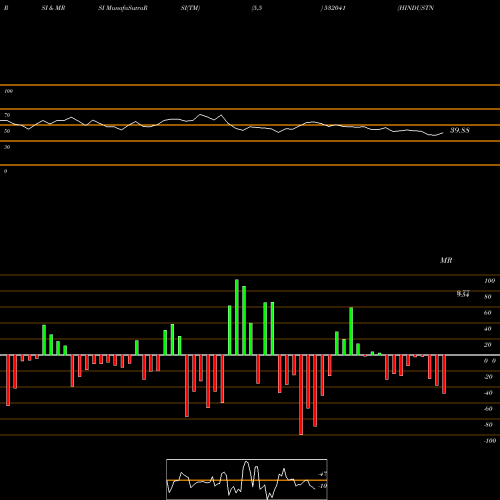
Task: Click the last red bar at right end
Action: 444,375
